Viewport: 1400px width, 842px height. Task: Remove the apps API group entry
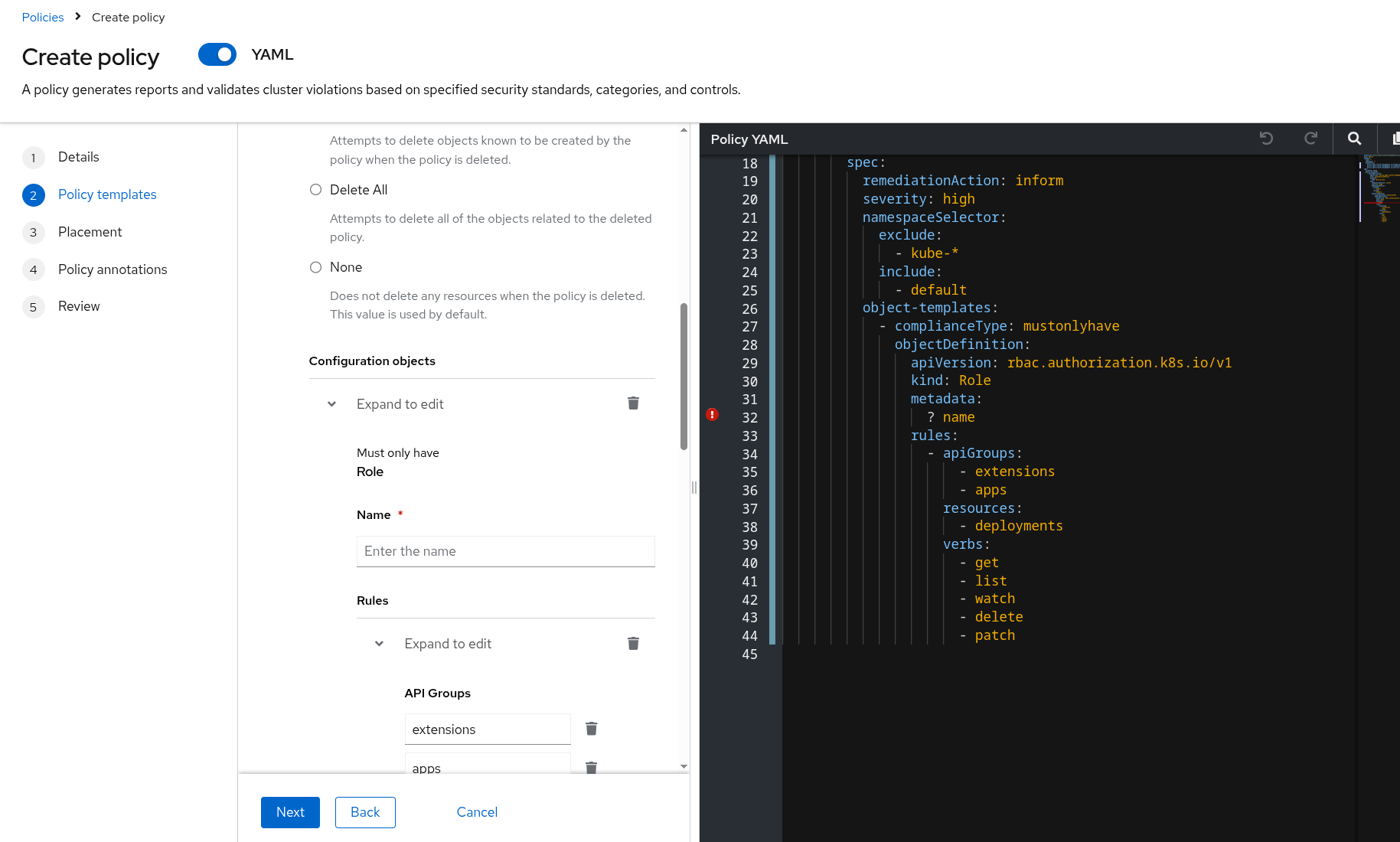coord(591,767)
